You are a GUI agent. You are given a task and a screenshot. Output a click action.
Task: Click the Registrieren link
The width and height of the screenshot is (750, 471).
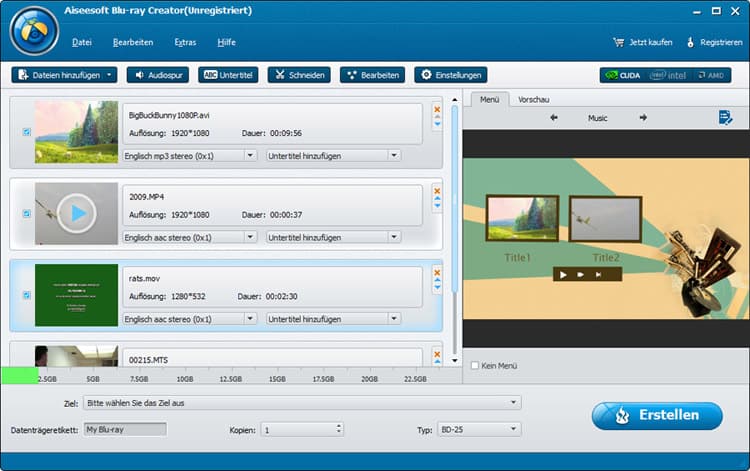point(715,42)
